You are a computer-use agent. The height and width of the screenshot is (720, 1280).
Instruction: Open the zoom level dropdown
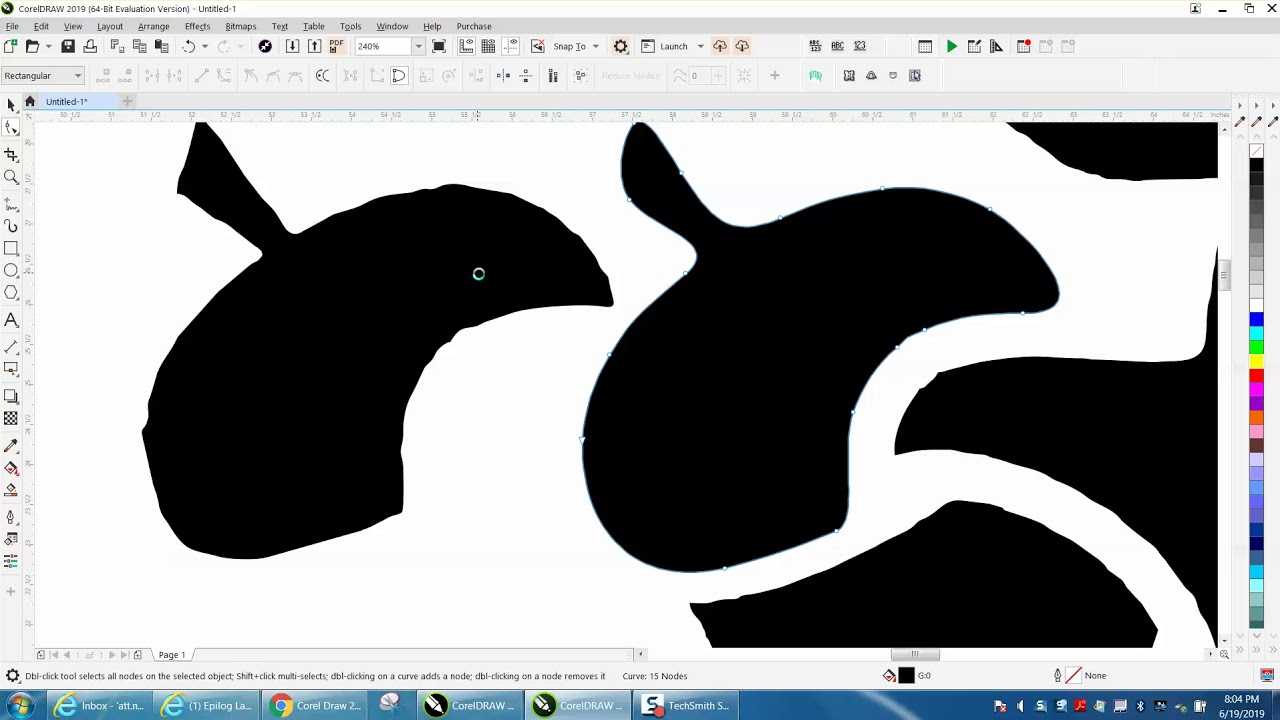point(418,46)
